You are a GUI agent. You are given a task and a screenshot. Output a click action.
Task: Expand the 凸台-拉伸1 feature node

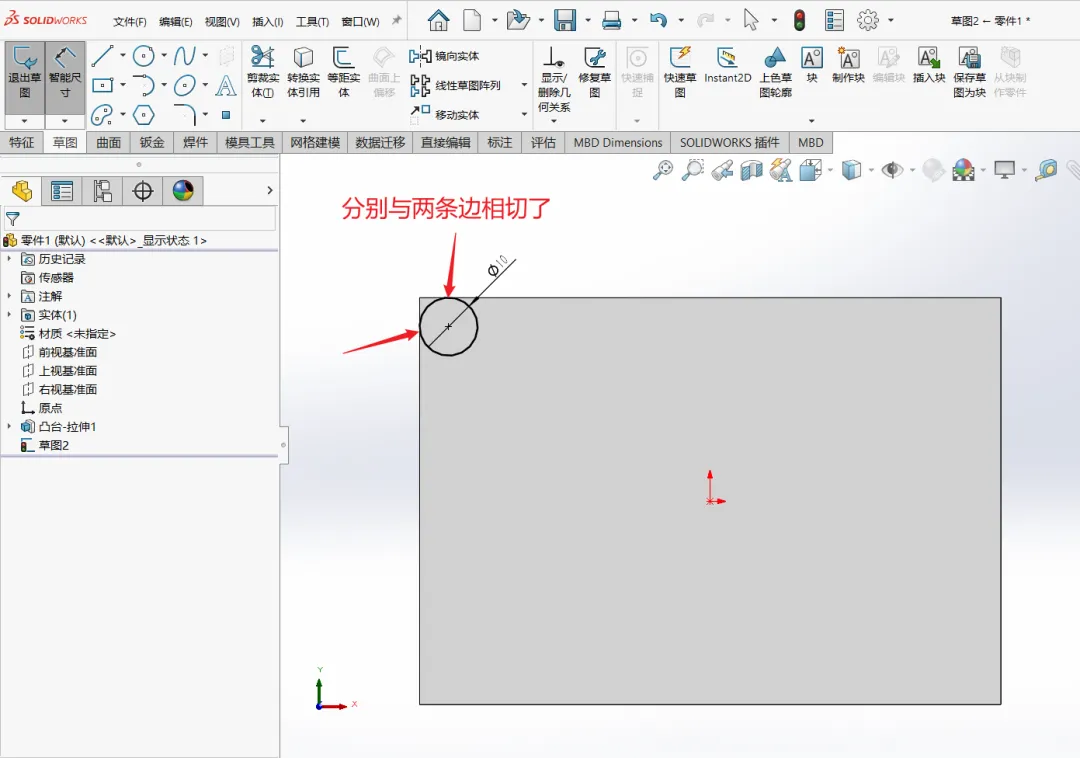9,426
